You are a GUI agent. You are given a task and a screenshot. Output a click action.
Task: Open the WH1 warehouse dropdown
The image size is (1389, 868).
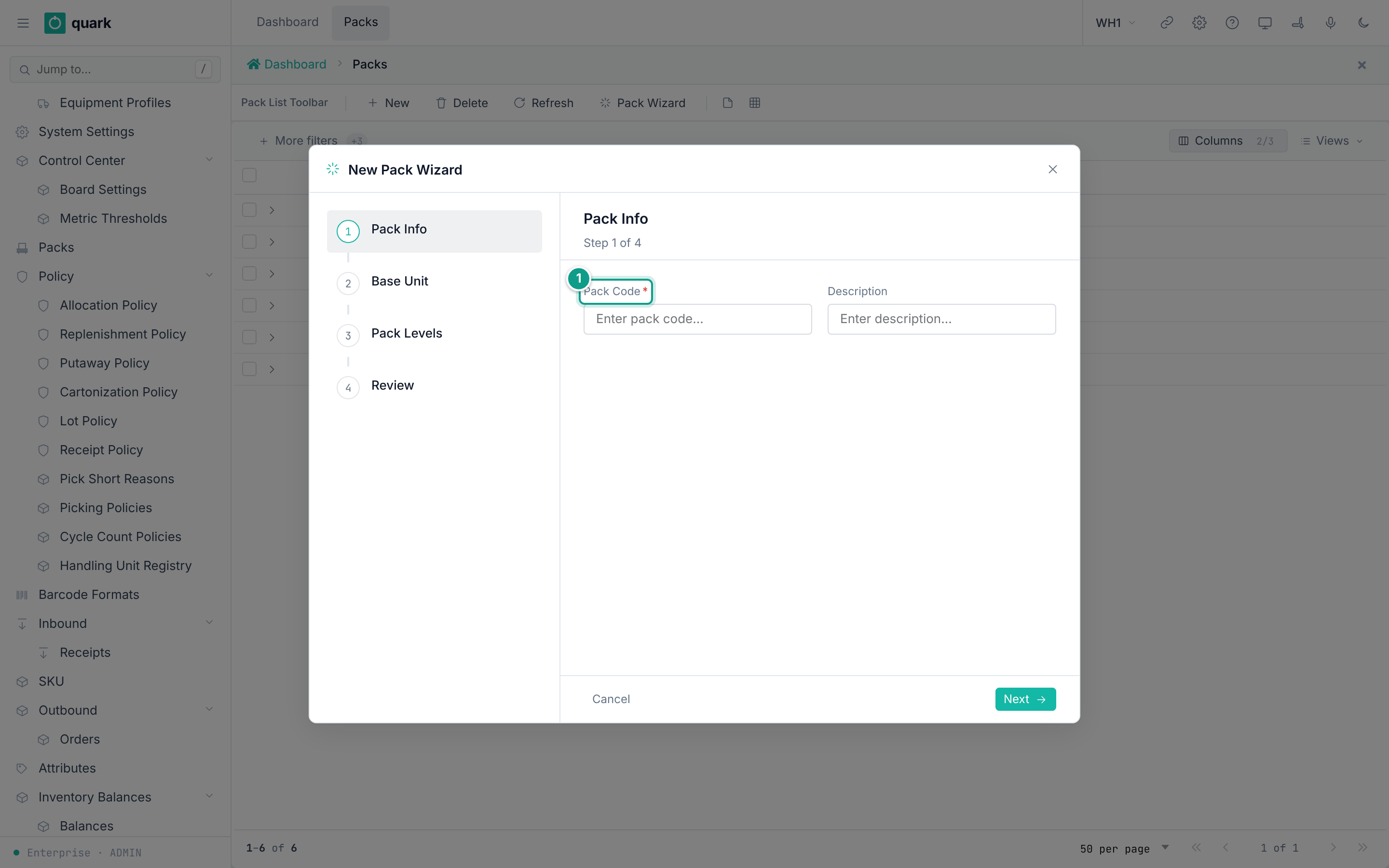pos(1115,23)
